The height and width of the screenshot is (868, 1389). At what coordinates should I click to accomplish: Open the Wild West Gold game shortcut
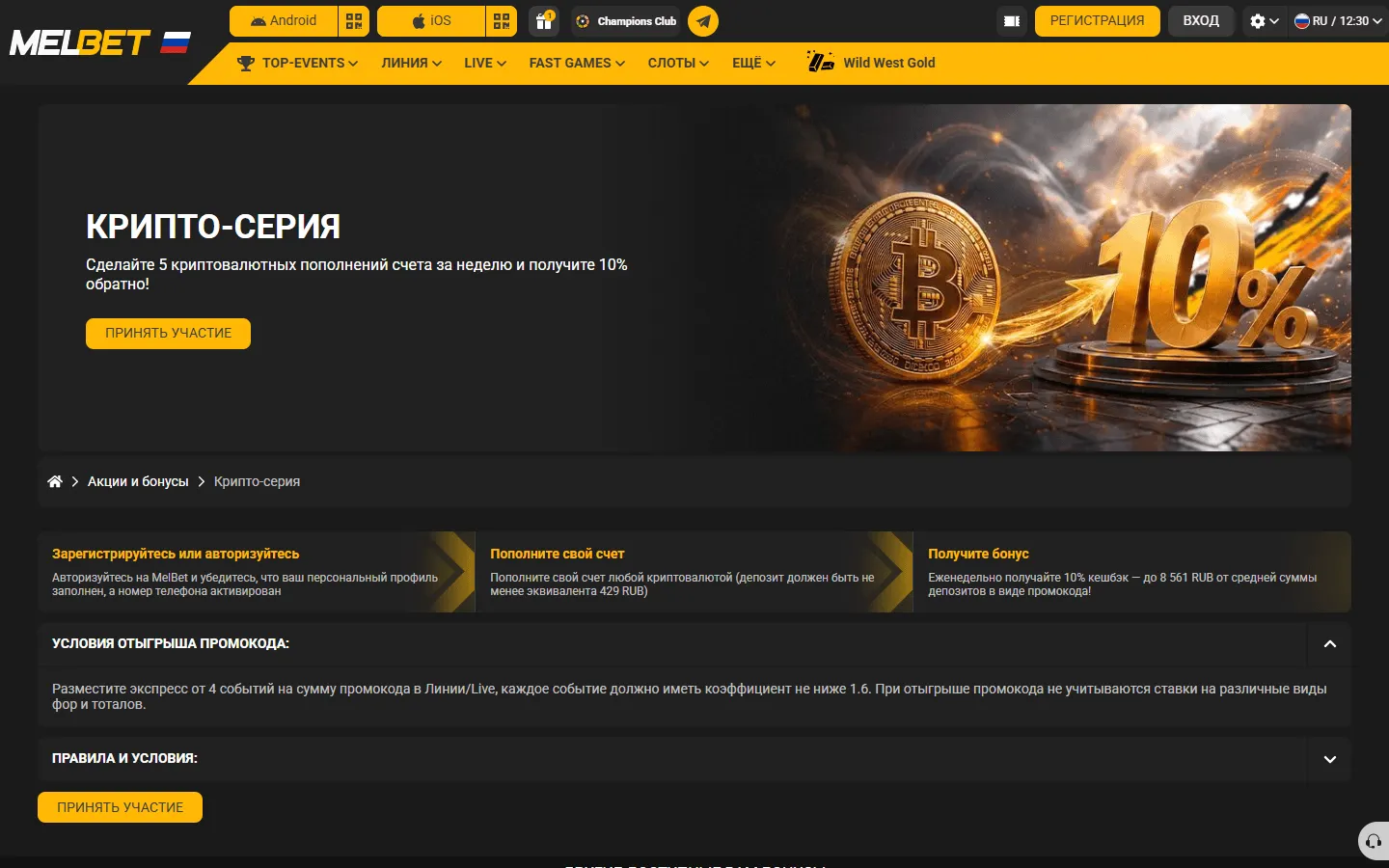[x=871, y=63]
